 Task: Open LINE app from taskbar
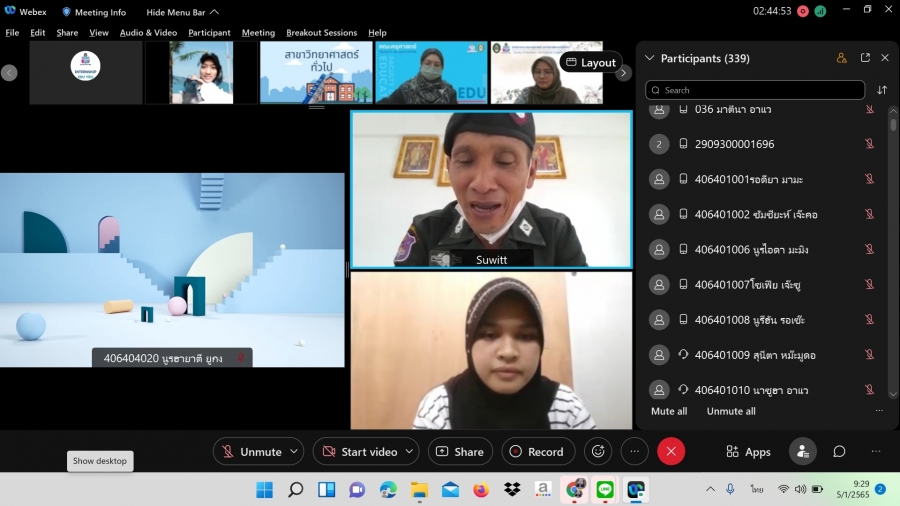[x=605, y=490]
